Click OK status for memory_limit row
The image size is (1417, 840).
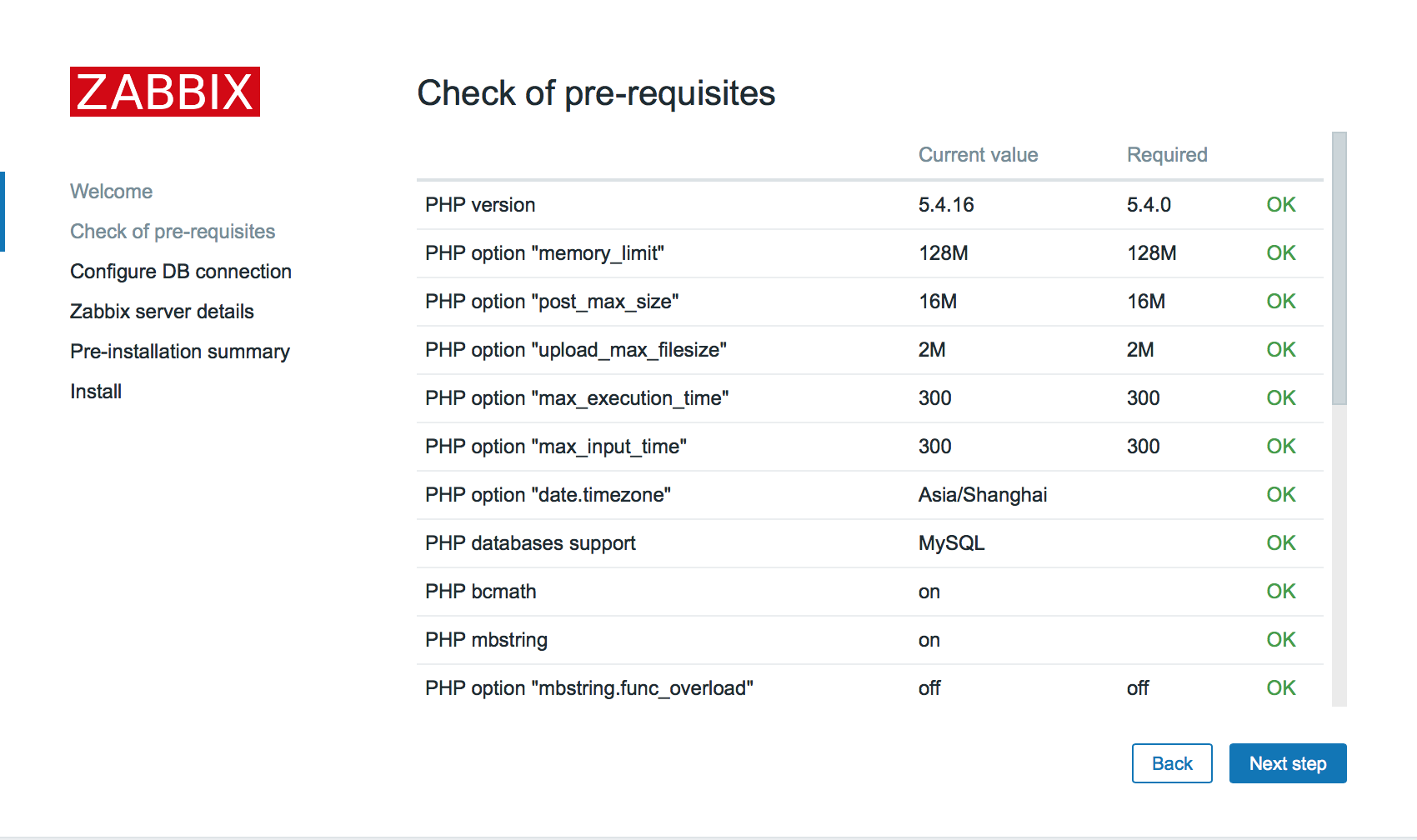pos(1281,253)
